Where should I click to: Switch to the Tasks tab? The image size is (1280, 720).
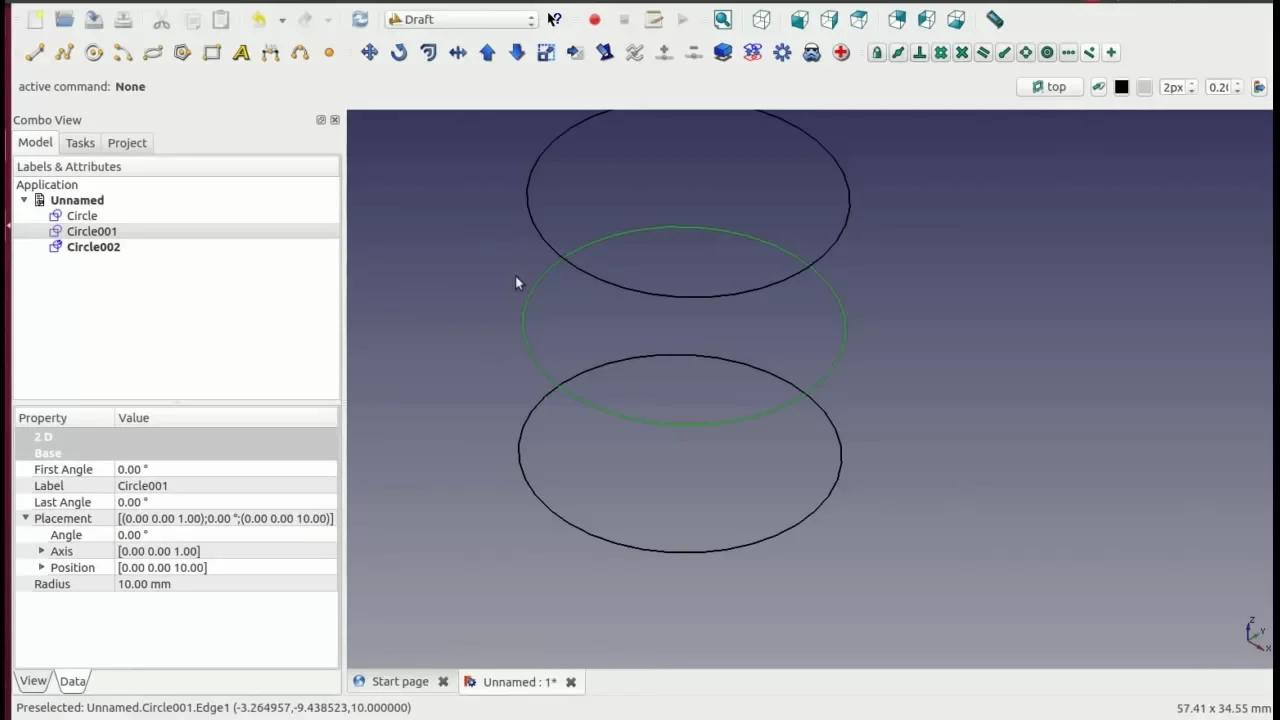click(x=80, y=143)
